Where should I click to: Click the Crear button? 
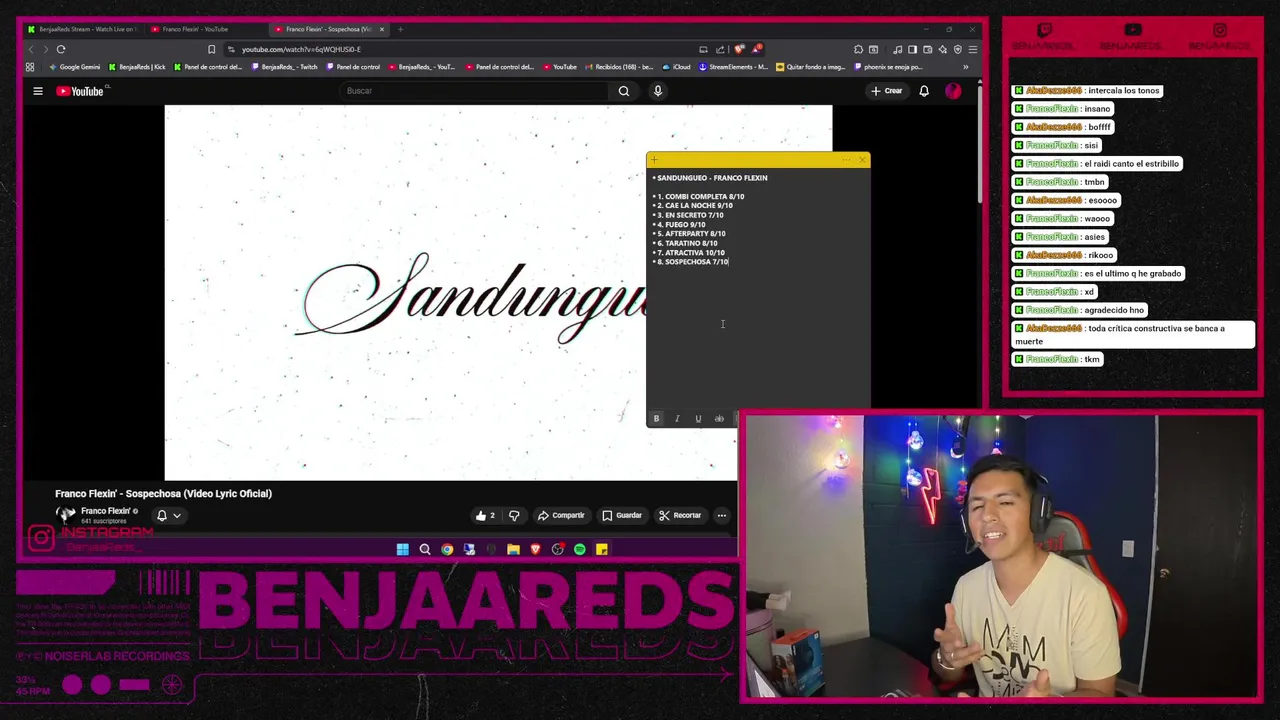tap(887, 91)
